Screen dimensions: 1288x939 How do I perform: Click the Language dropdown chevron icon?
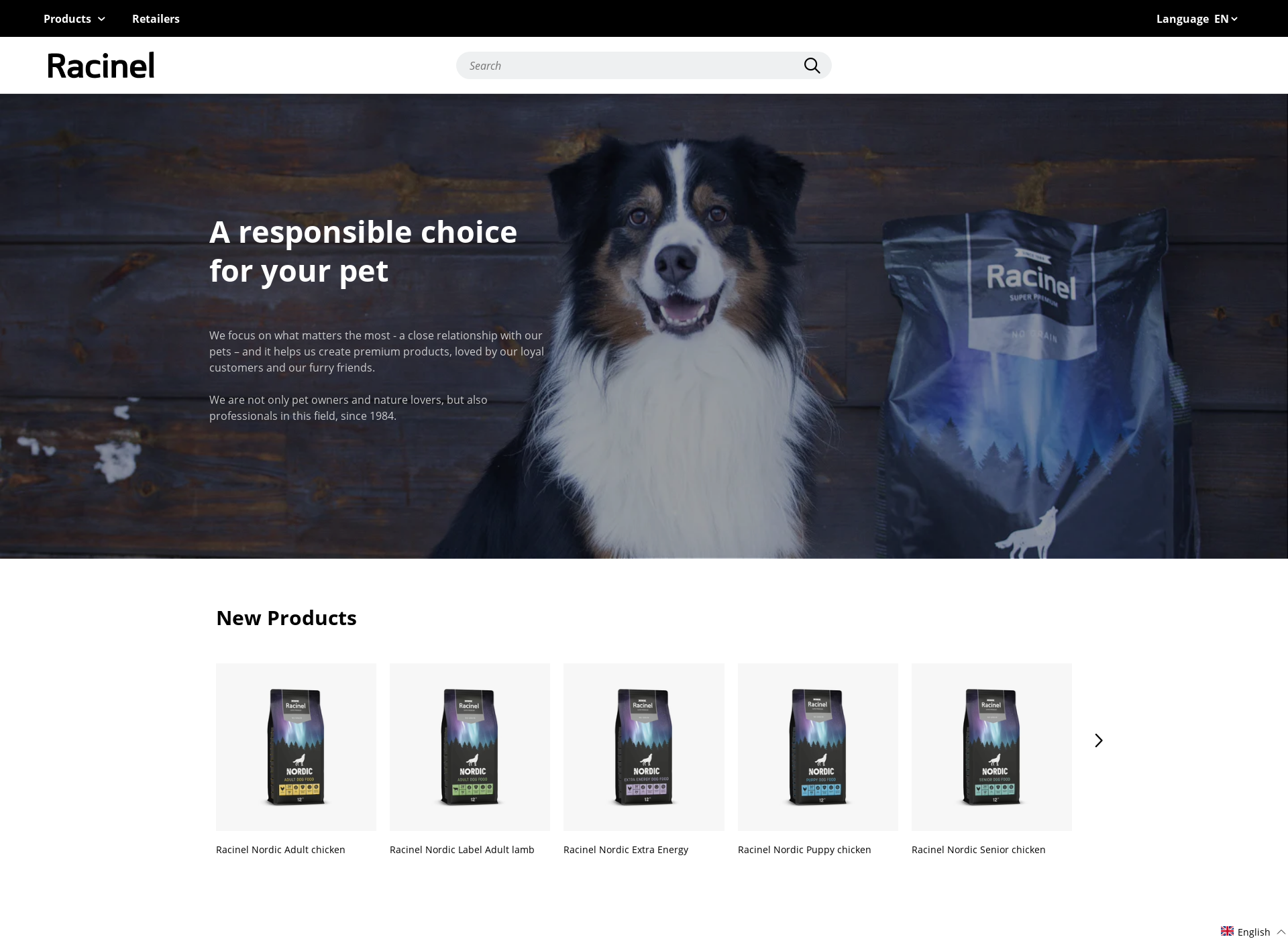1237,18
